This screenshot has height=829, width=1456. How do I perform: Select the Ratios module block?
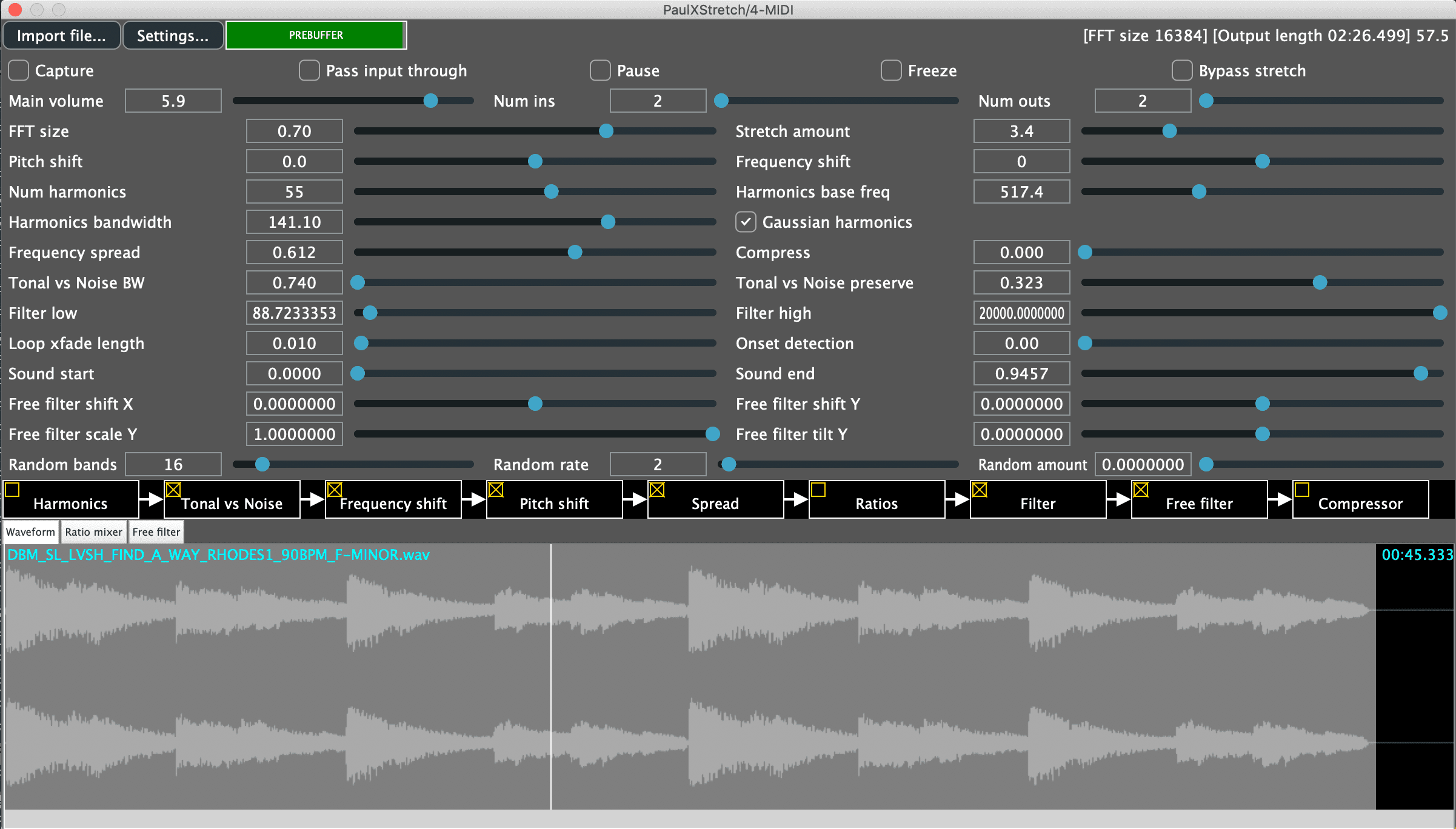point(877,500)
